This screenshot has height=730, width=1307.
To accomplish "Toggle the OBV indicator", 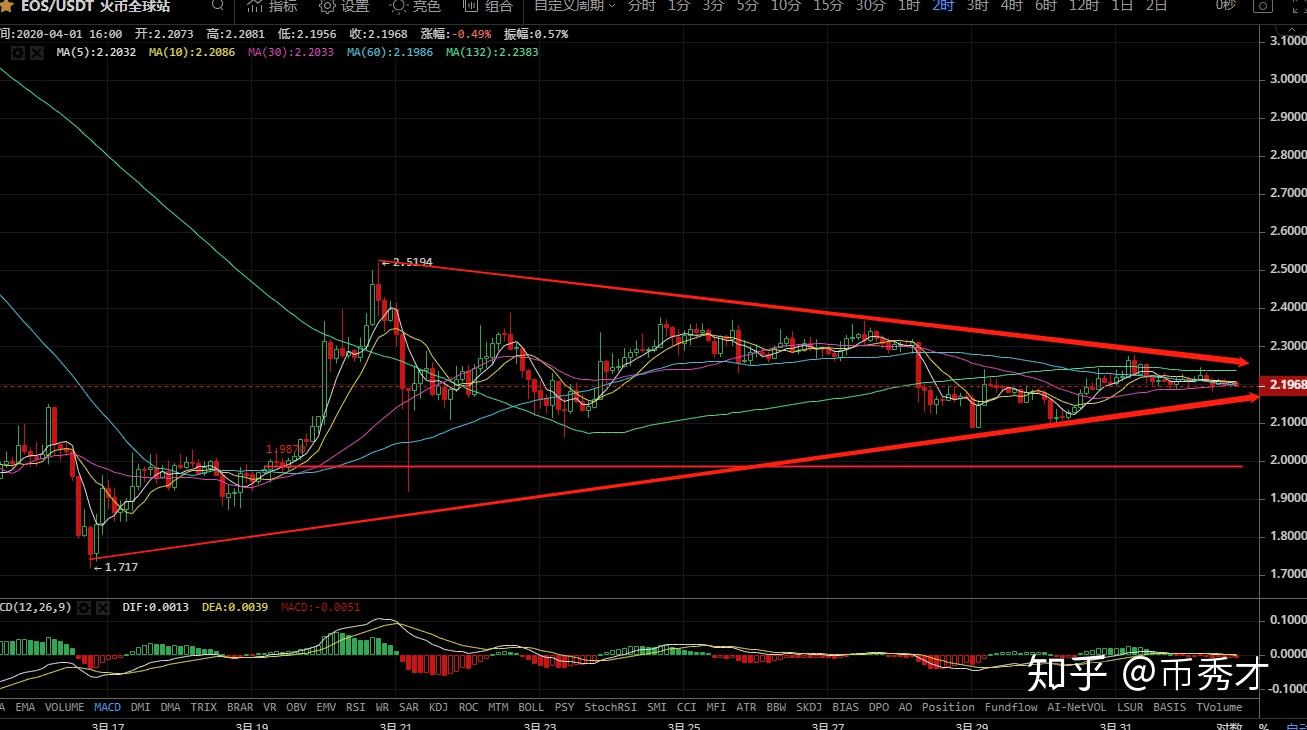I will 296,707.
